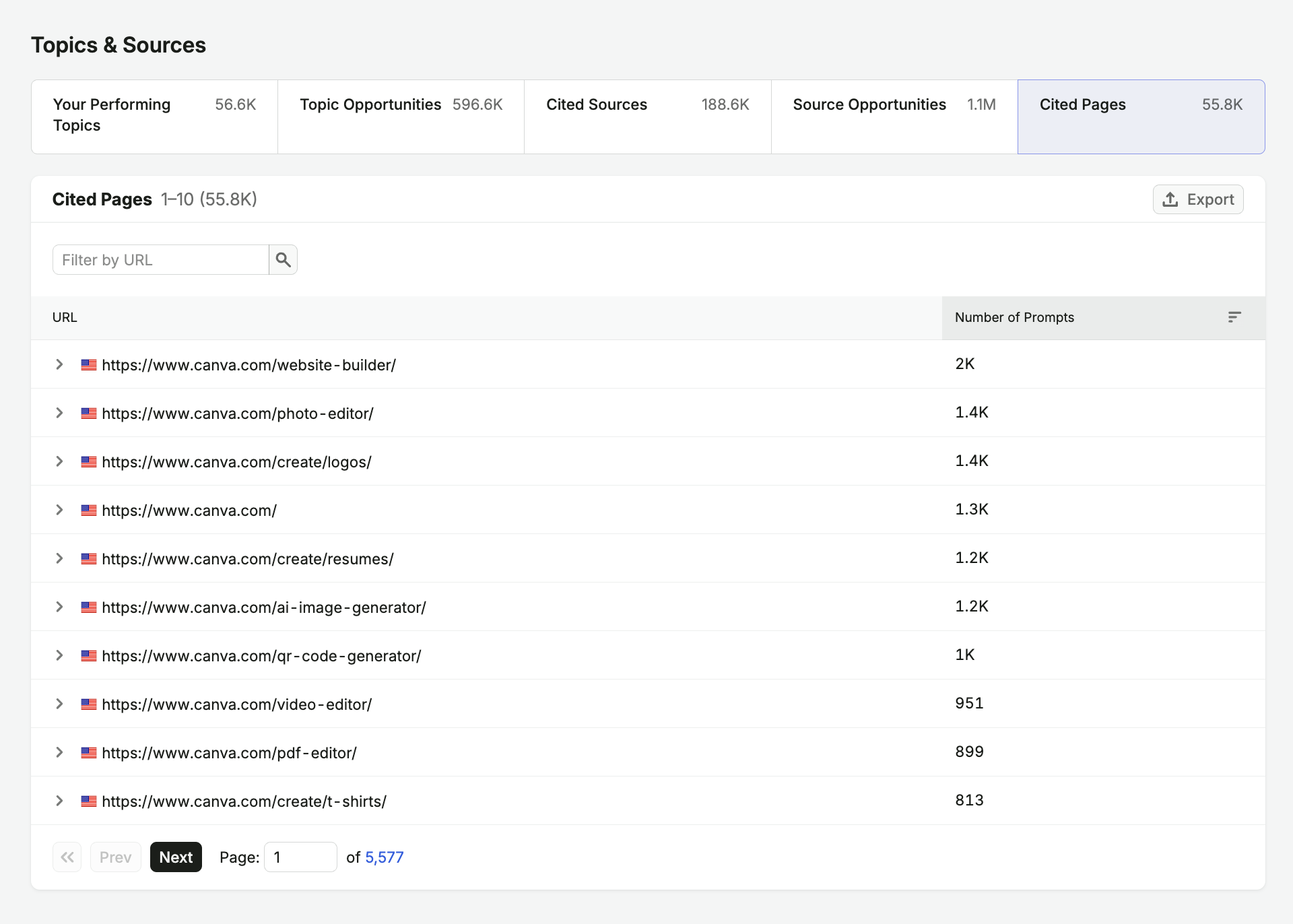Open the ai-image-generator URL link
The height and width of the screenshot is (924, 1293).
[264, 607]
